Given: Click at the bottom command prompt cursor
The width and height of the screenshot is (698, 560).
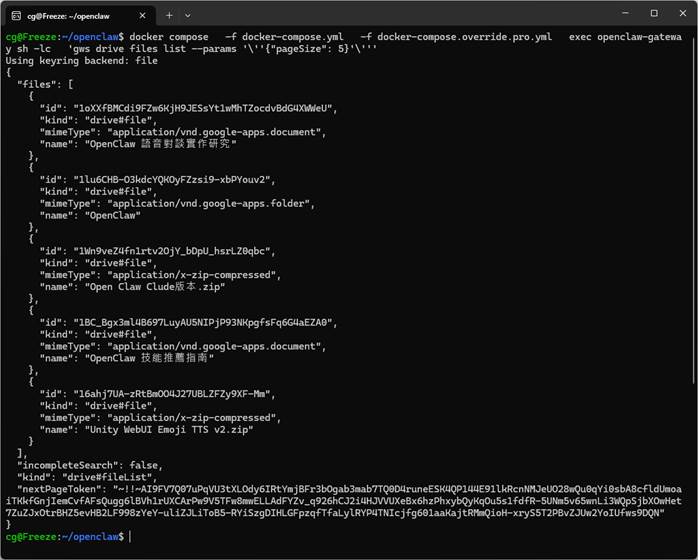Looking at the screenshot, I should click(129, 537).
